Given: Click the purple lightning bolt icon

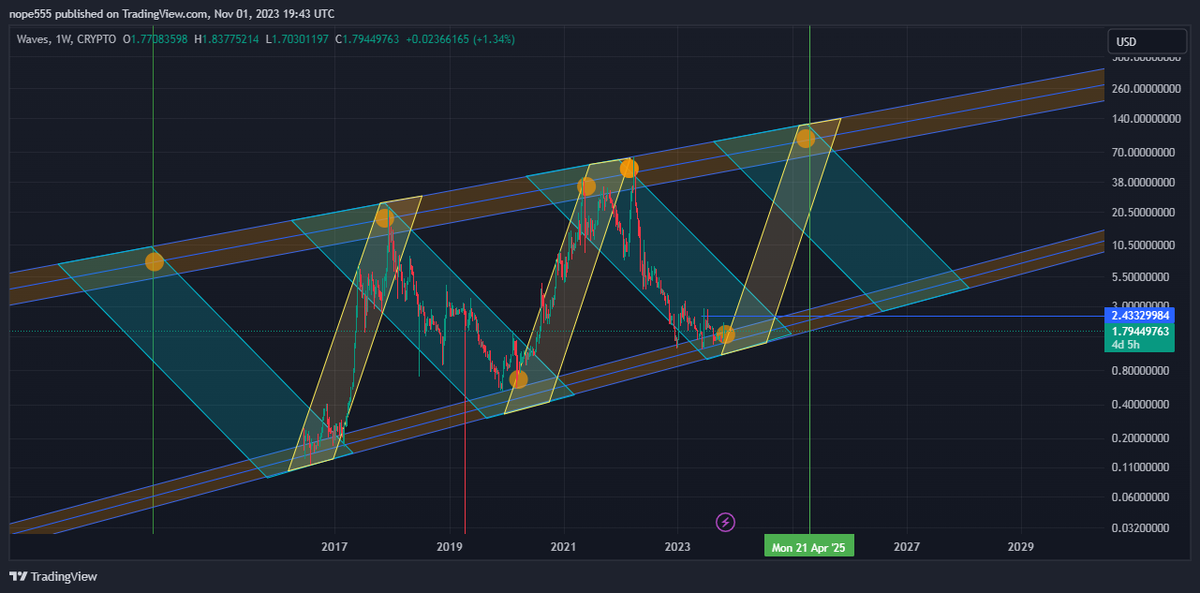Looking at the screenshot, I should [726, 521].
